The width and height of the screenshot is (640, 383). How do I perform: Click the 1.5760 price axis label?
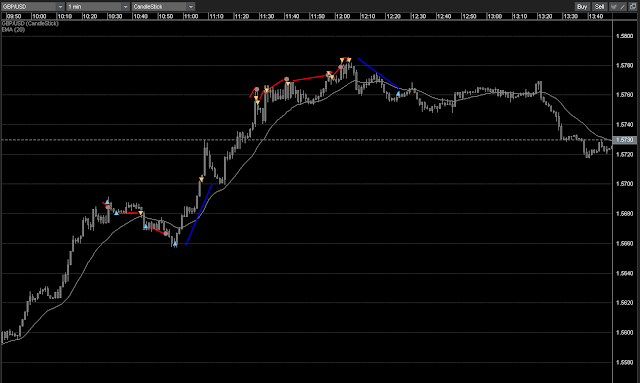pos(625,95)
